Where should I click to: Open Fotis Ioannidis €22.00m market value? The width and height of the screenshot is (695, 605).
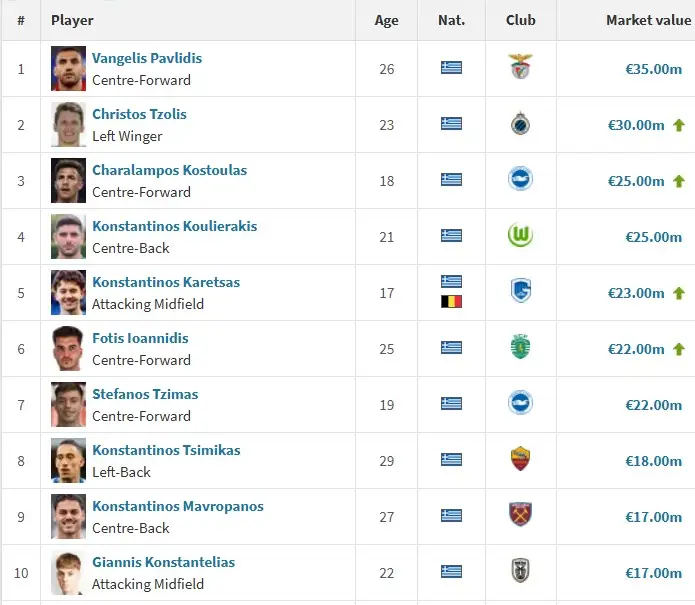636,349
